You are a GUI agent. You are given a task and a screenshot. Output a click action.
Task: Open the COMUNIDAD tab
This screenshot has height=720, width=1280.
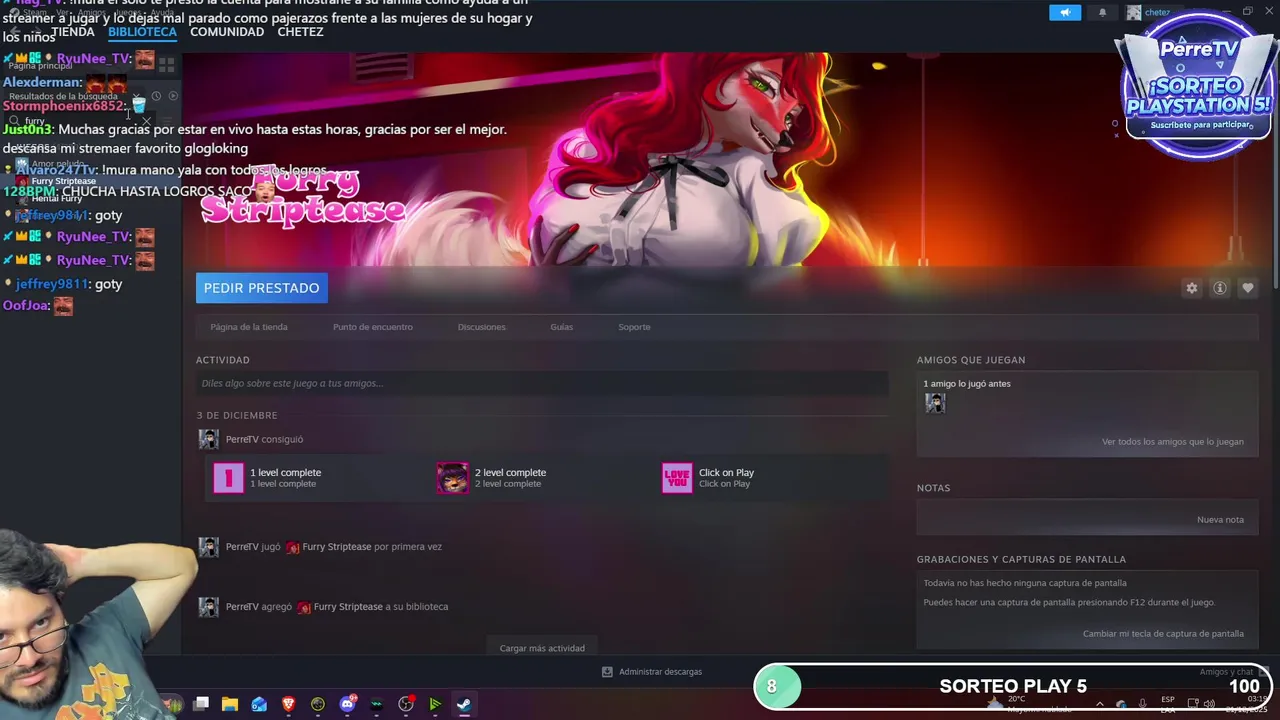(227, 32)
